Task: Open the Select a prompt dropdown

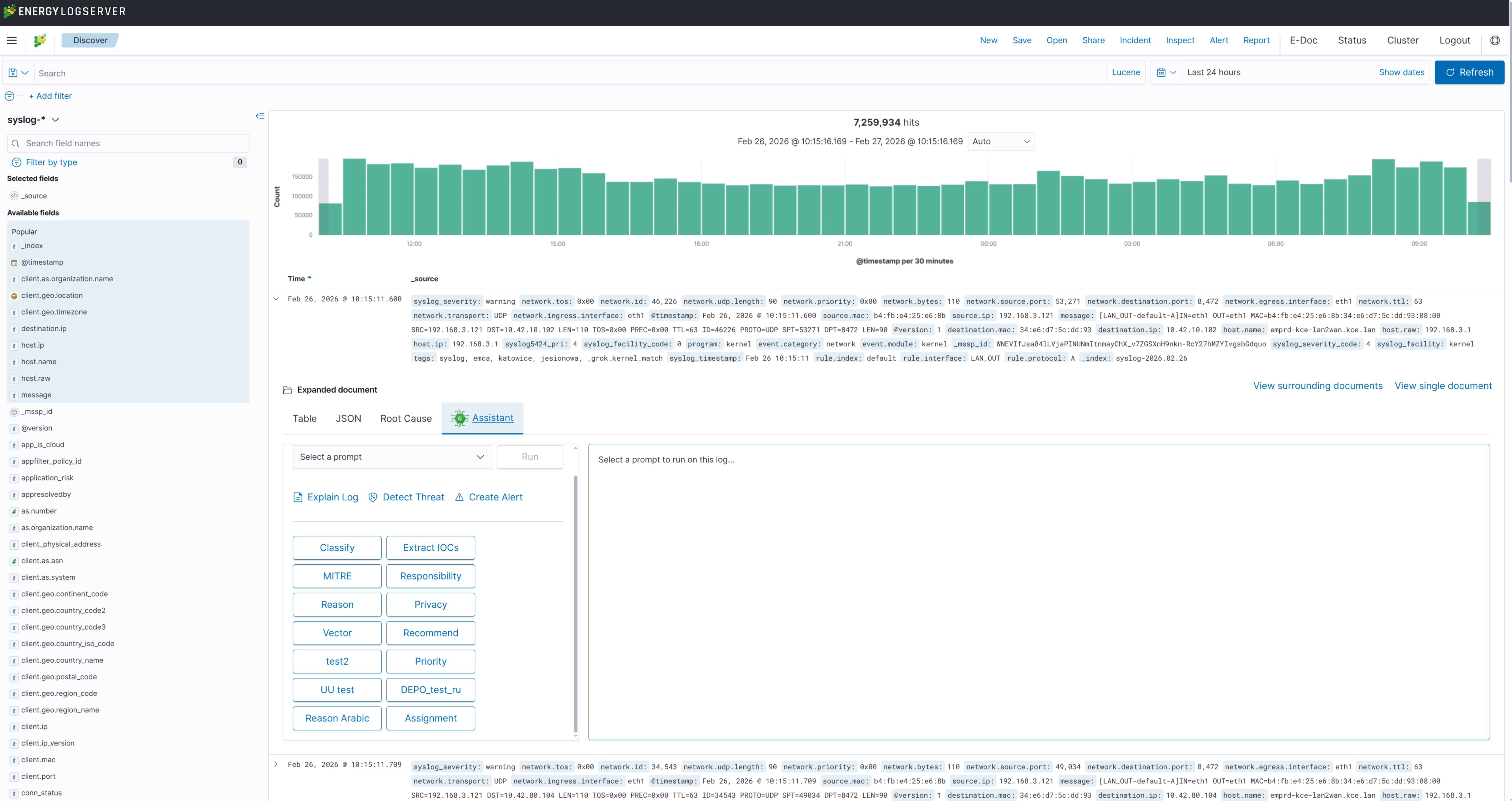Action: [392, 457]
